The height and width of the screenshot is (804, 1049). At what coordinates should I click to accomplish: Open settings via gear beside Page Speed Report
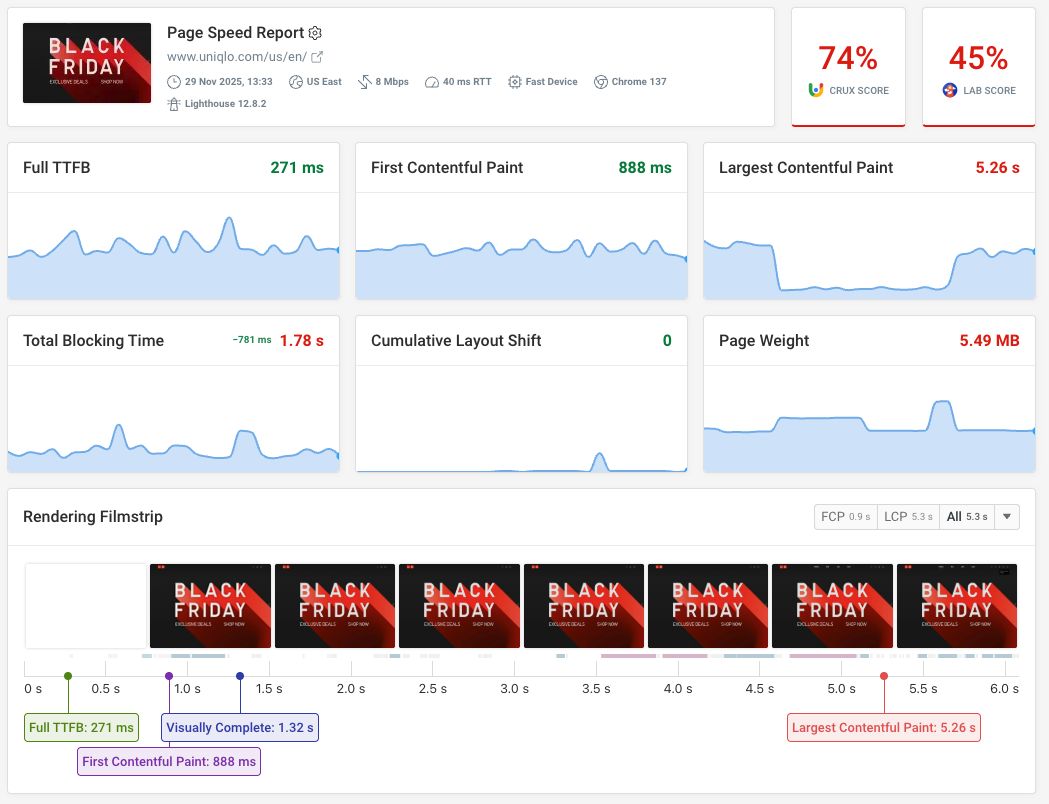pyautogui.click(x=315, y=34)
